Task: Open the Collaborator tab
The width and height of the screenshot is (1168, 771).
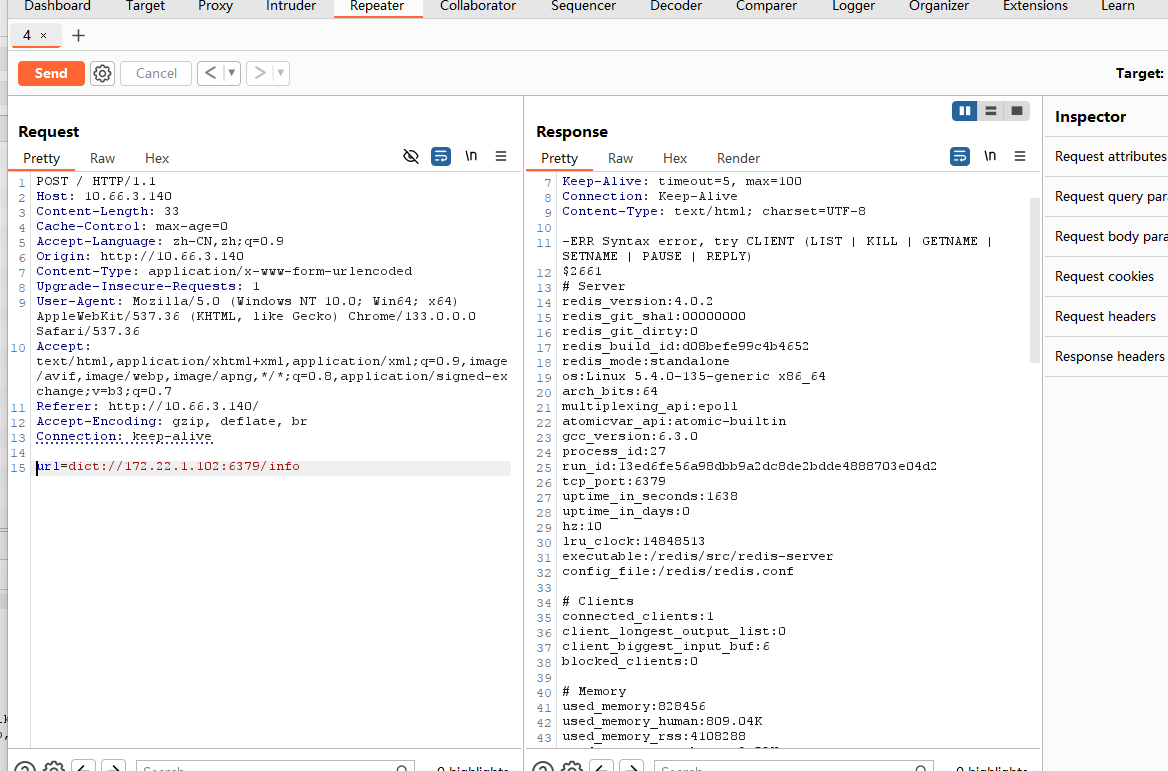Action: [477, 6]
